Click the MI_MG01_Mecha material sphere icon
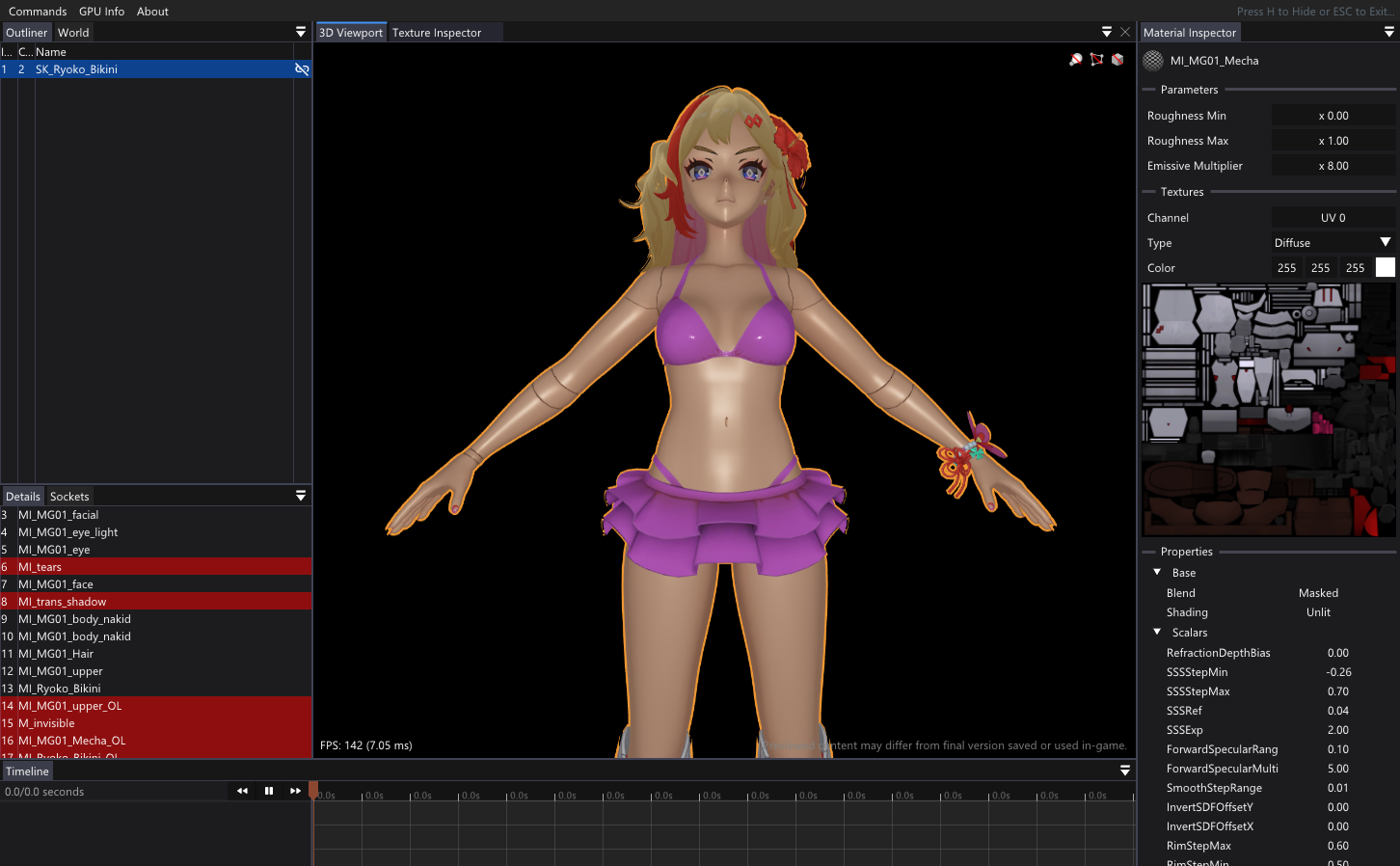The width and height of the screenshot is (1400, 866). pos(1153,61)
